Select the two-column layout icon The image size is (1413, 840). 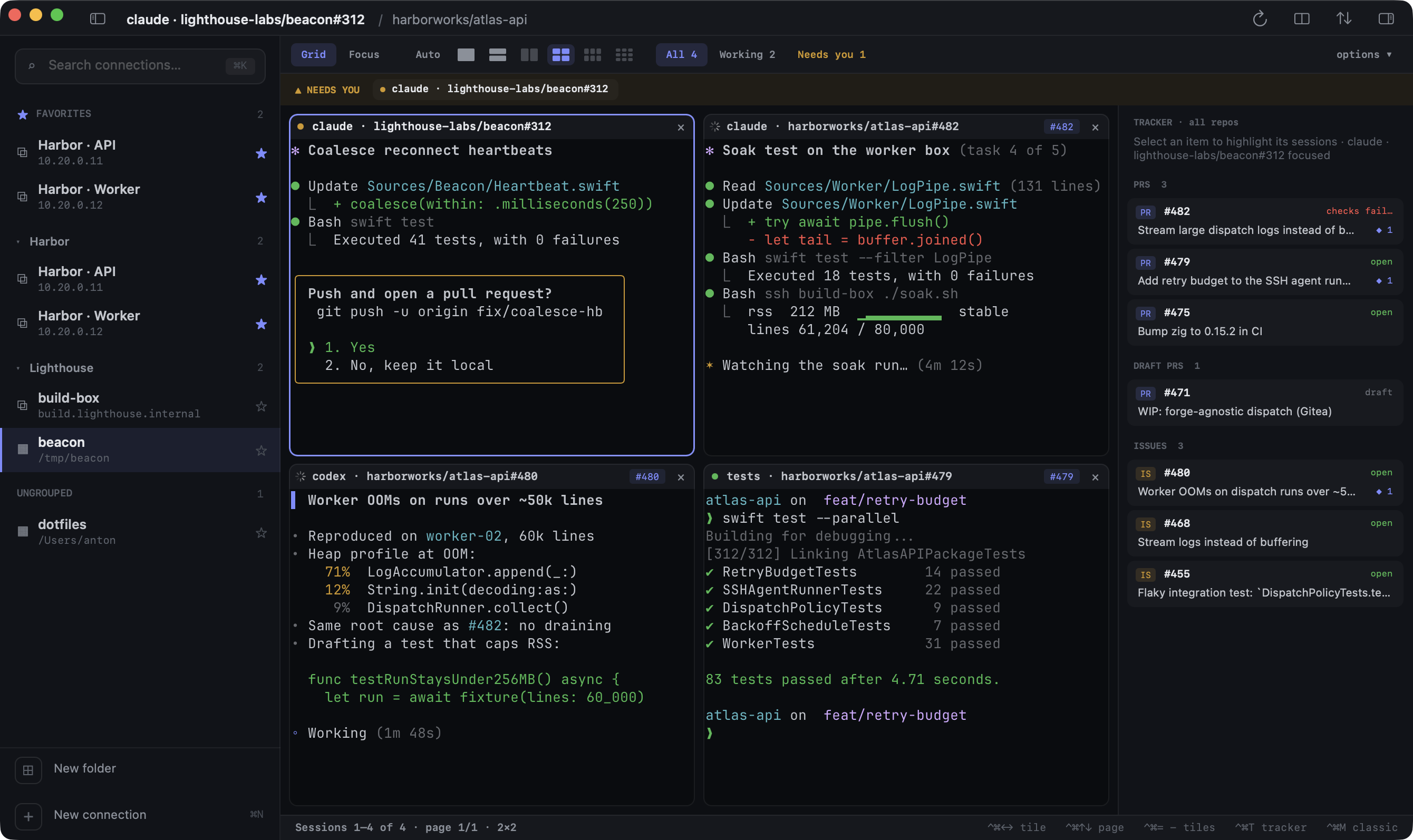click(x=529, y=55)
